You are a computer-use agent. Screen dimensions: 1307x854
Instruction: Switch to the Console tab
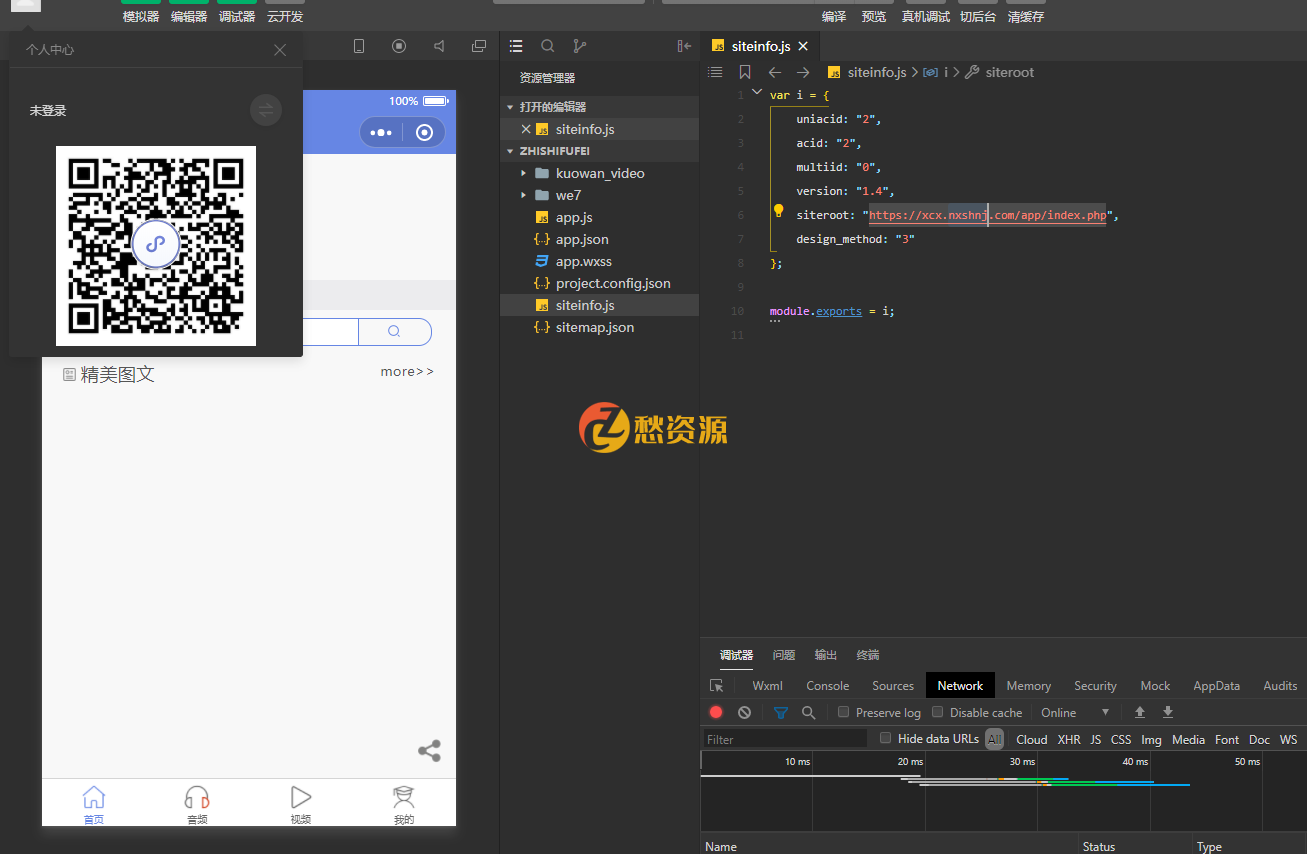(827, 686)
